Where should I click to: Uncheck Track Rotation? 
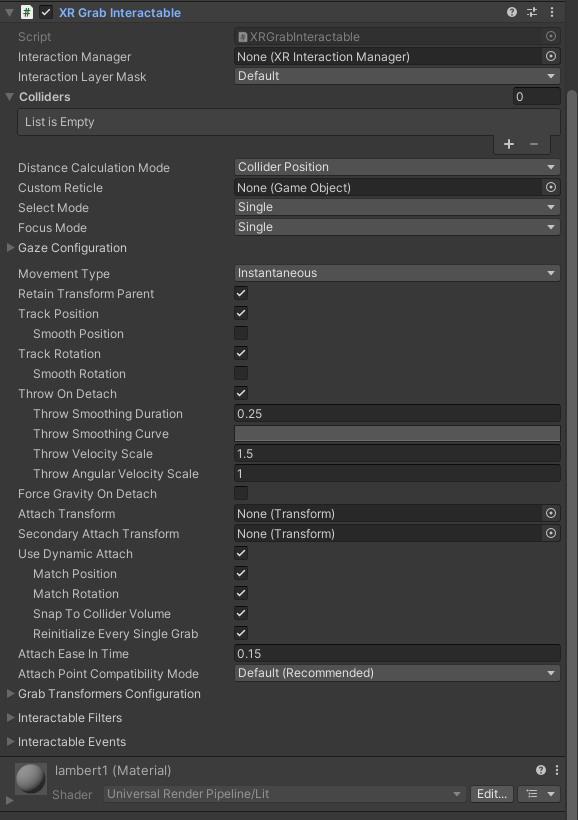[x=241, y=353]
